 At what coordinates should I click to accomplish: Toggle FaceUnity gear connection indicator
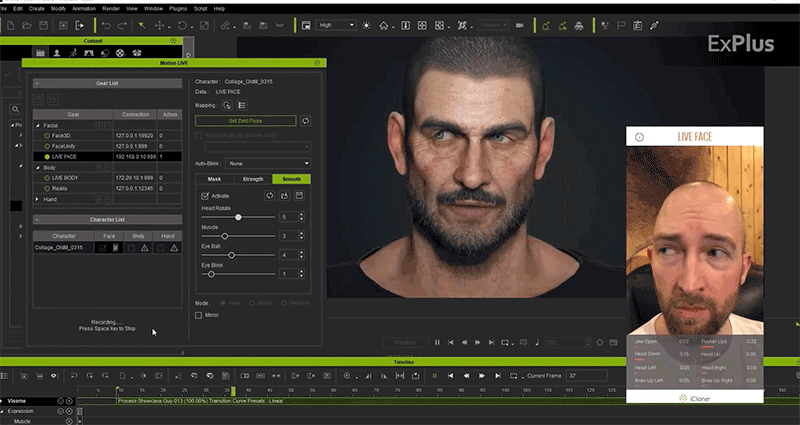tap(47, 146)
